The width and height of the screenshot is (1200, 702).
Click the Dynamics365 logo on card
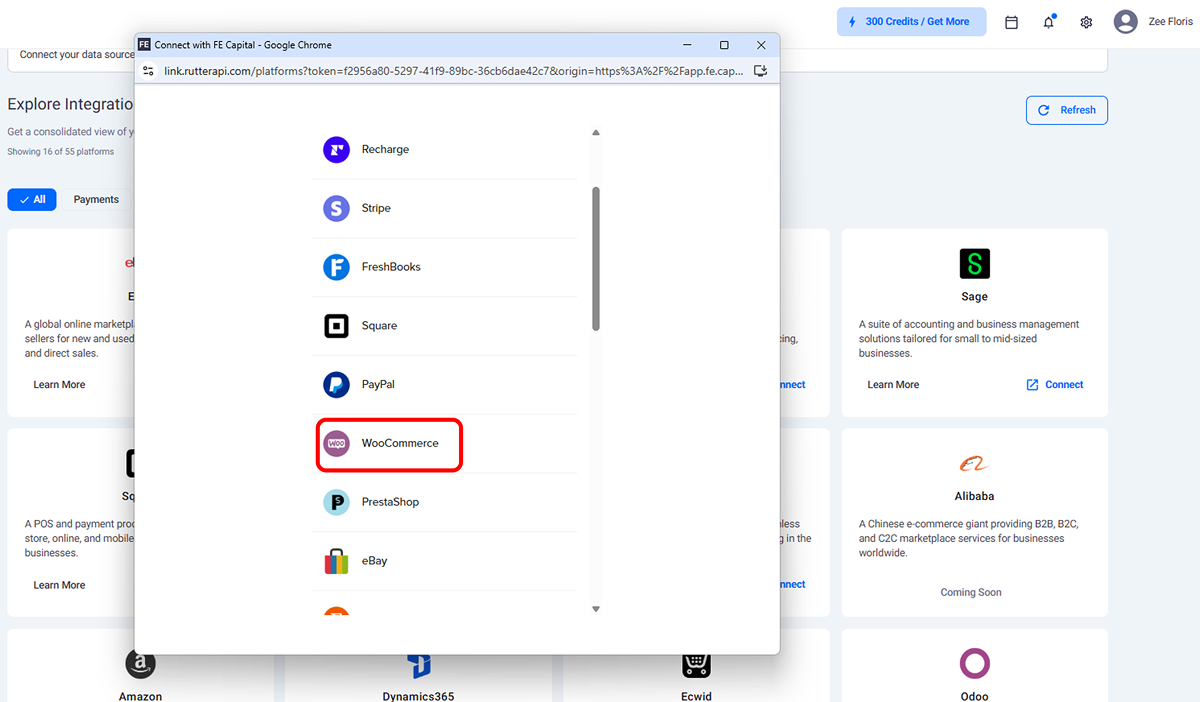pos(419,664)
